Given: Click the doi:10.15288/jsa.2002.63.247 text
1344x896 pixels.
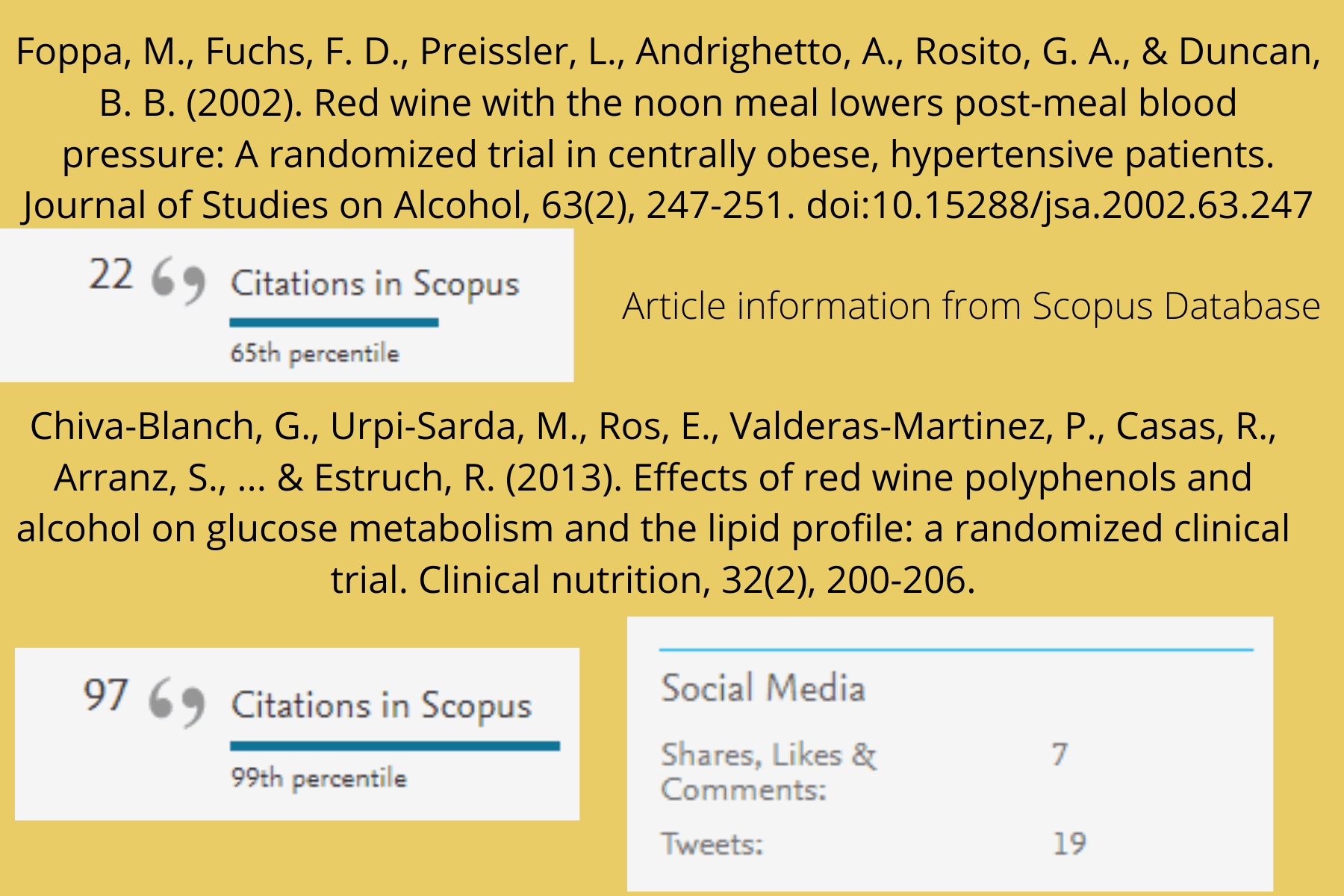Looking at the screenshot, I should (x=1060, y=205).
